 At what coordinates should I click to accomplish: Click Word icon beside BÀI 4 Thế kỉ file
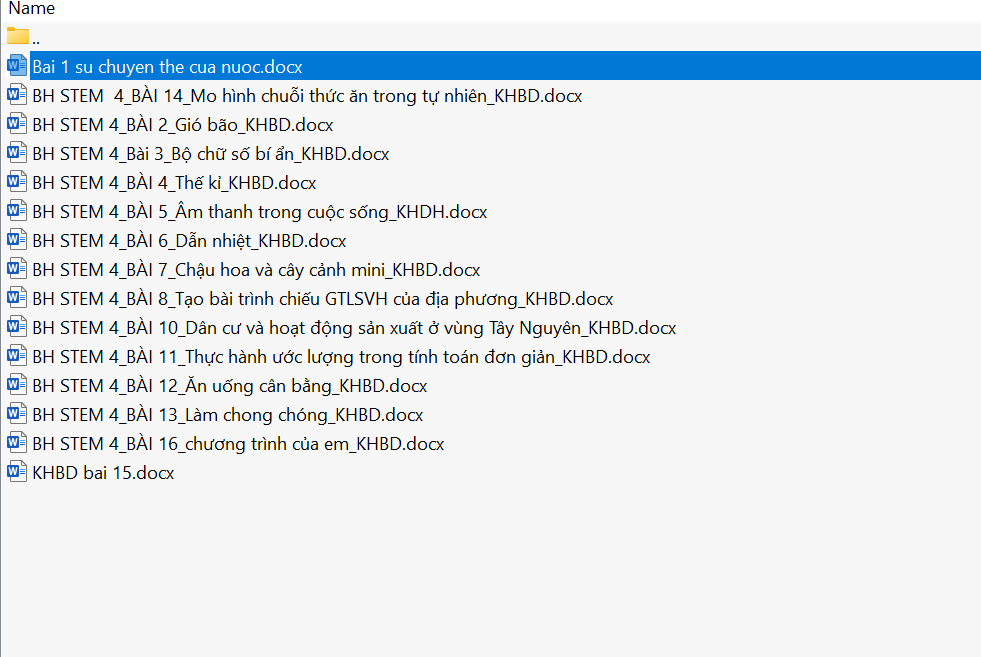17,183
